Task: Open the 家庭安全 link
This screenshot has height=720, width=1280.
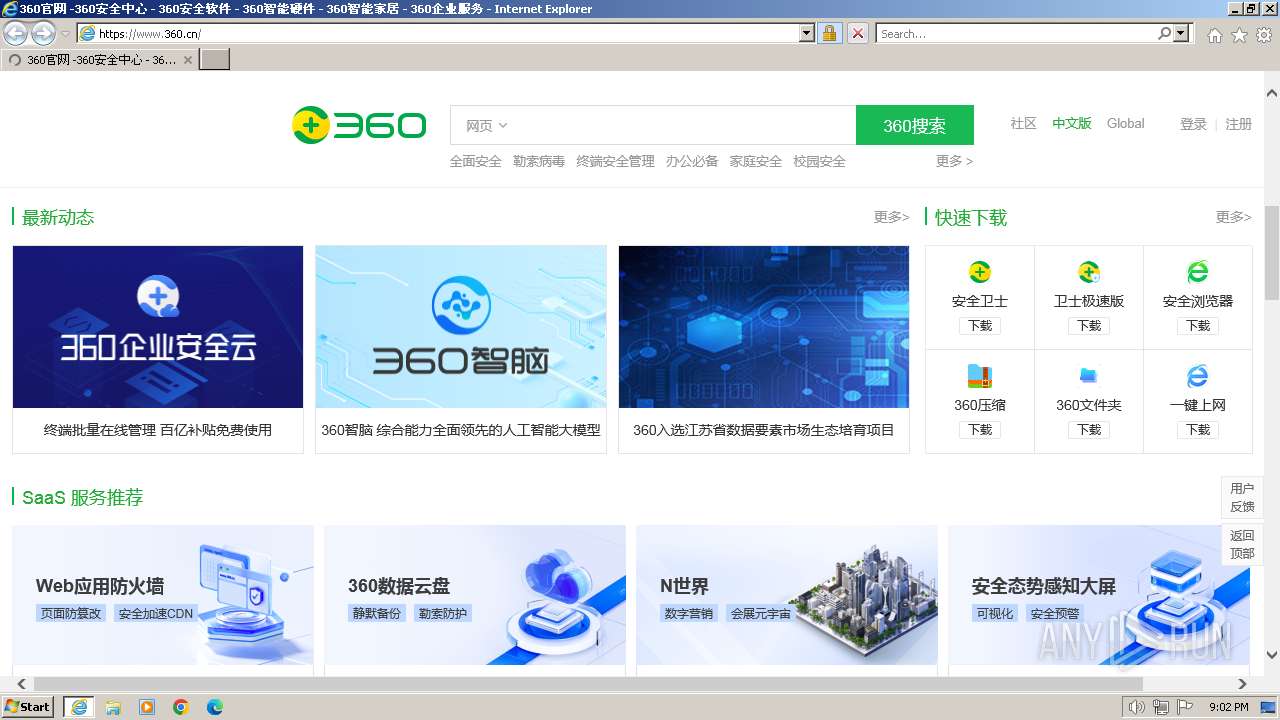Action: point(756,161)
